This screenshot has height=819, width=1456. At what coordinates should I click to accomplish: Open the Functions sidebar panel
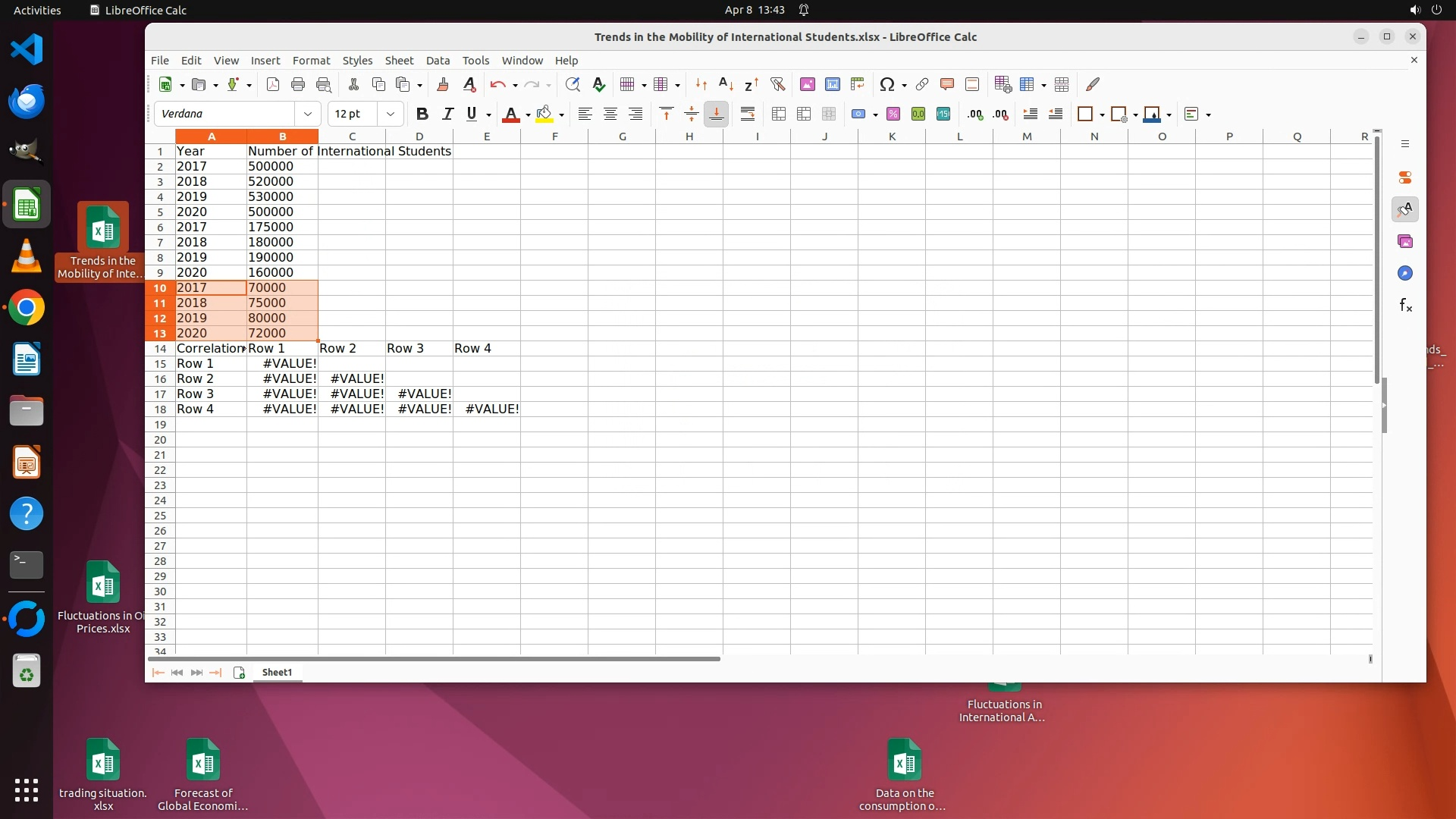pos(1405,306)
